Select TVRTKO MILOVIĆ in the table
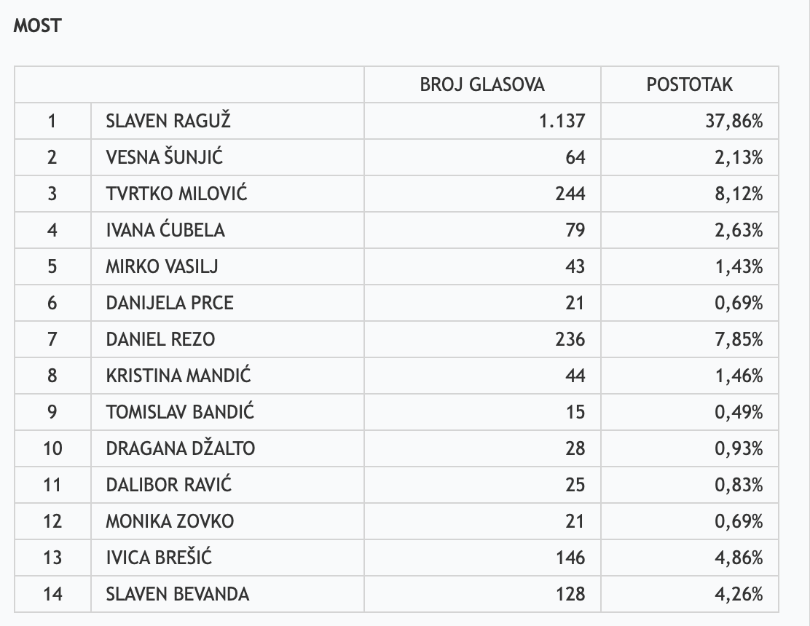The width and height of the screenshot is (810, 626). [x=176, y=194]
